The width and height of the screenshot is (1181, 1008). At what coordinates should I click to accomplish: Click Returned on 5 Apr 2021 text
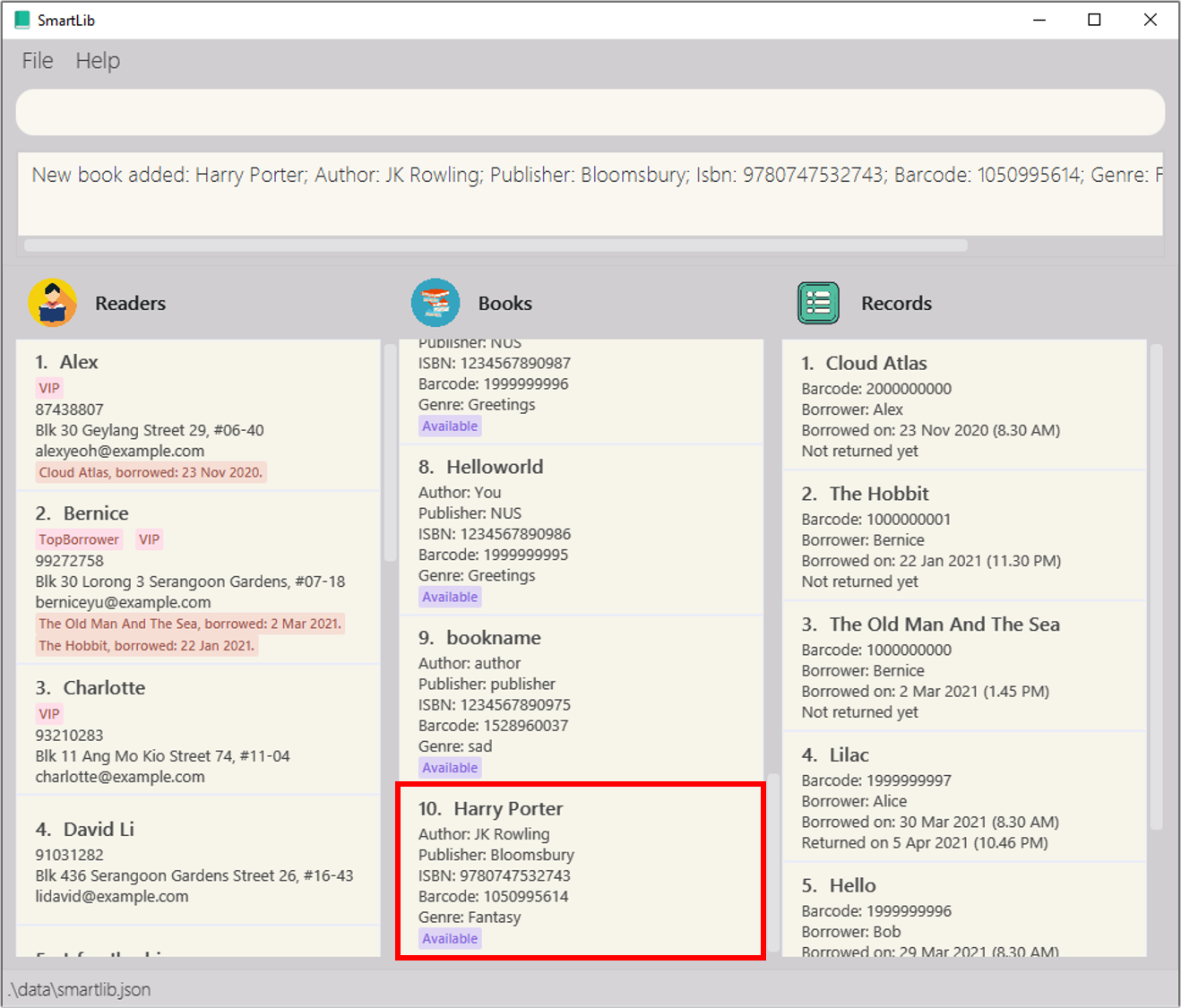925,842
